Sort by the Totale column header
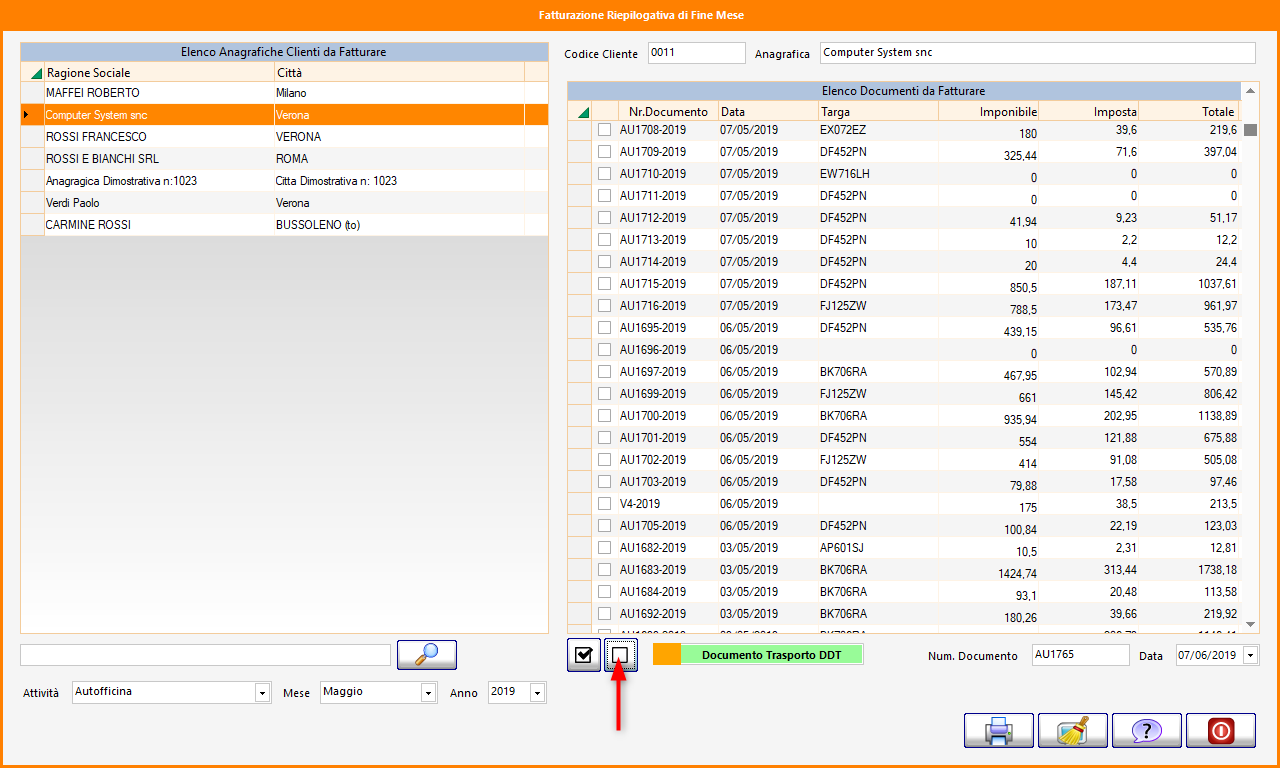Screen dimensions: 1280x768 (1188, 112)
